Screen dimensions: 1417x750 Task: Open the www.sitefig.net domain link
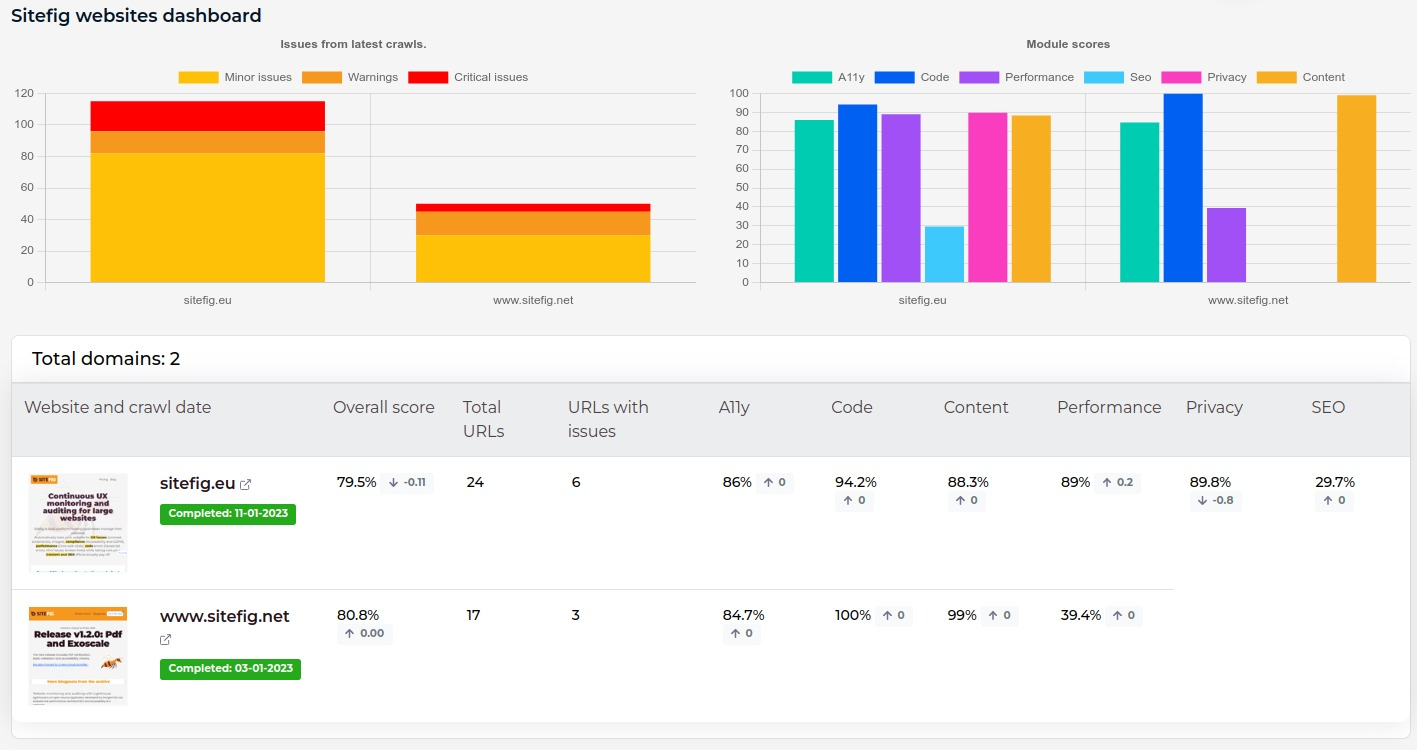225,616
